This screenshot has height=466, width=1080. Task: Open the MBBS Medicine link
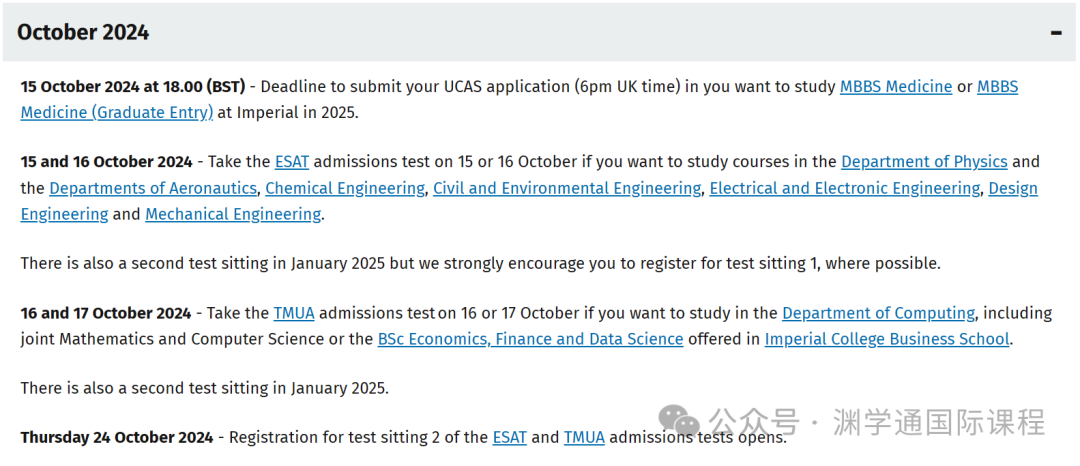pyautogui.click(x=895, y=87)
